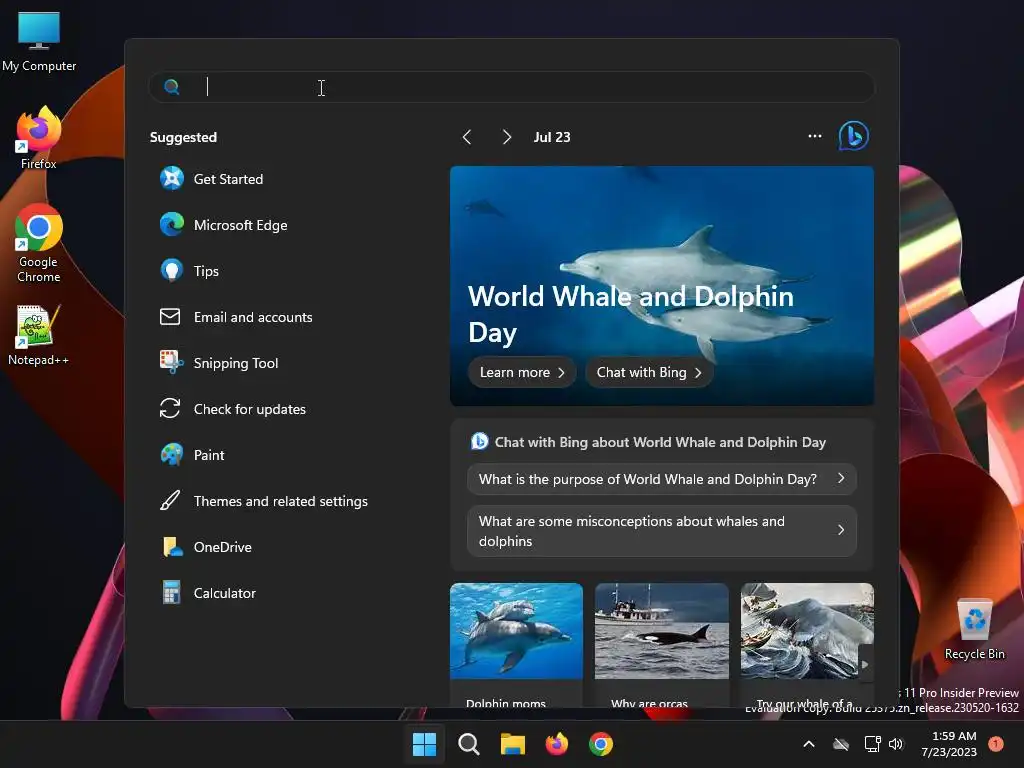The image size is (1024, 768).
Task: Ask about misconceptions about whales and dolphins
Action: coord(662,531)
